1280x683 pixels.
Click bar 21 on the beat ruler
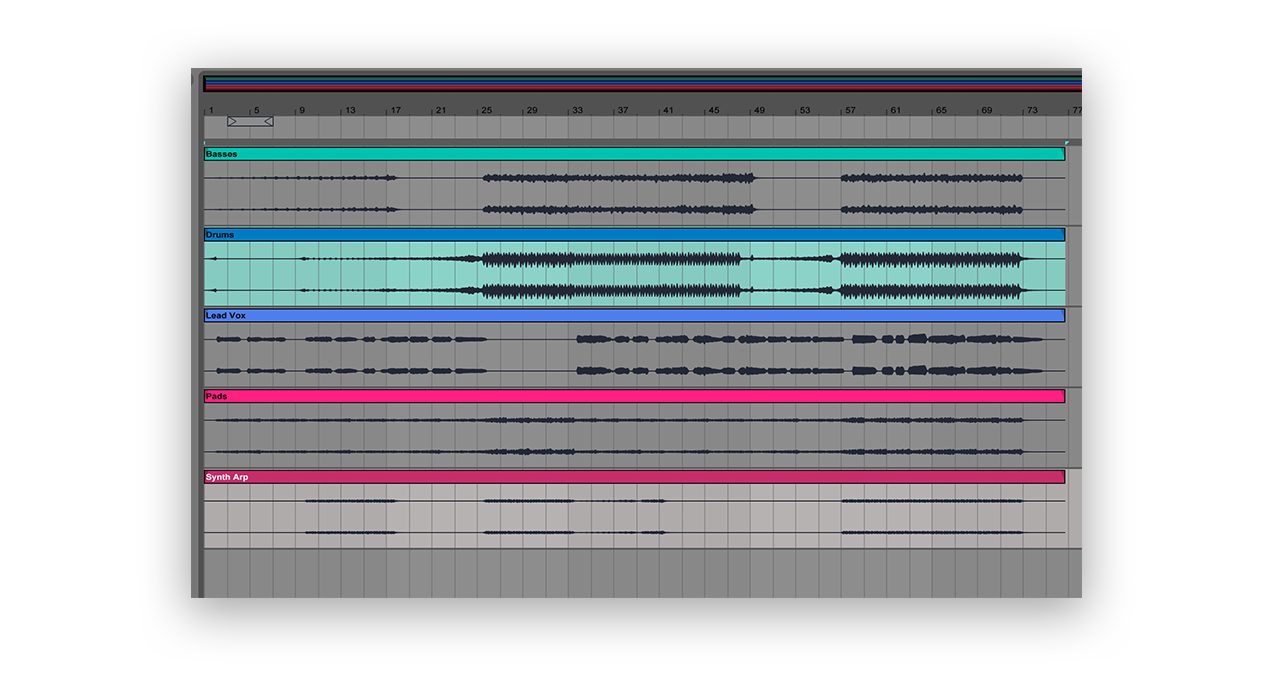coord(440,109)
